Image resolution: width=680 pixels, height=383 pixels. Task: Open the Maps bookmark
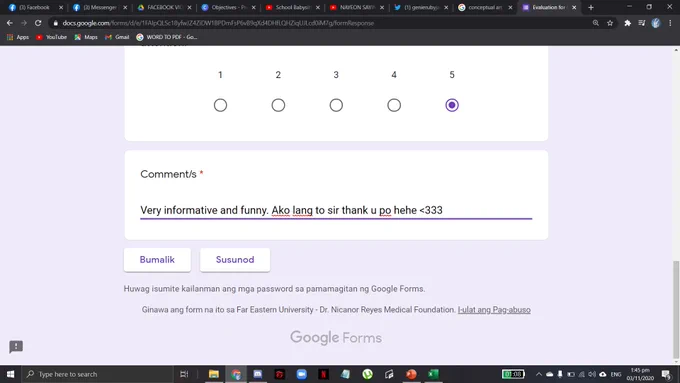[x=86, y=37]
